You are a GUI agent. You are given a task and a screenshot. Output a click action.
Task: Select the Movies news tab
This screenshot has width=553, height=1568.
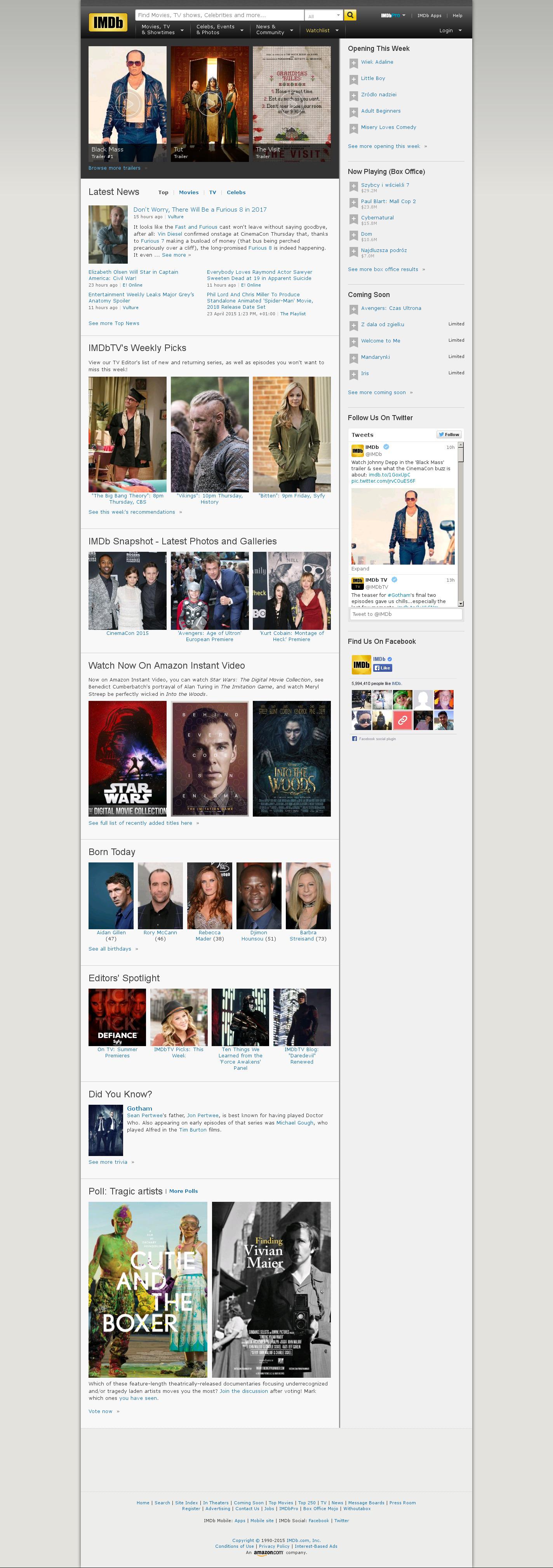(x=189, y=192)
